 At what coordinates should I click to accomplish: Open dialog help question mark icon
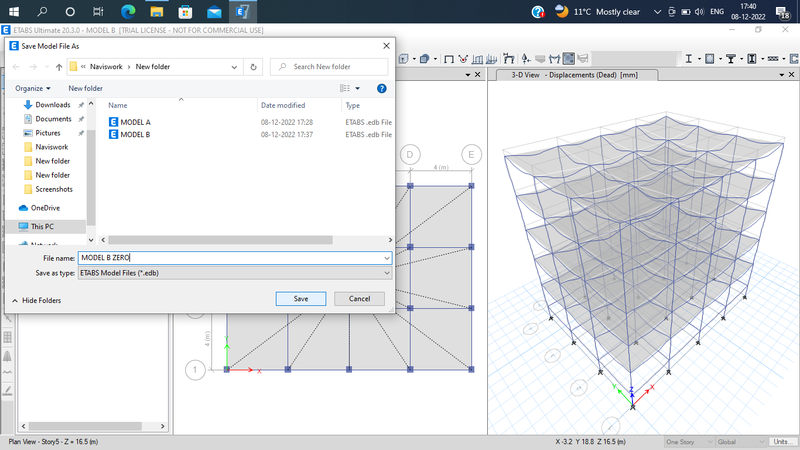(x=381, y=88)
